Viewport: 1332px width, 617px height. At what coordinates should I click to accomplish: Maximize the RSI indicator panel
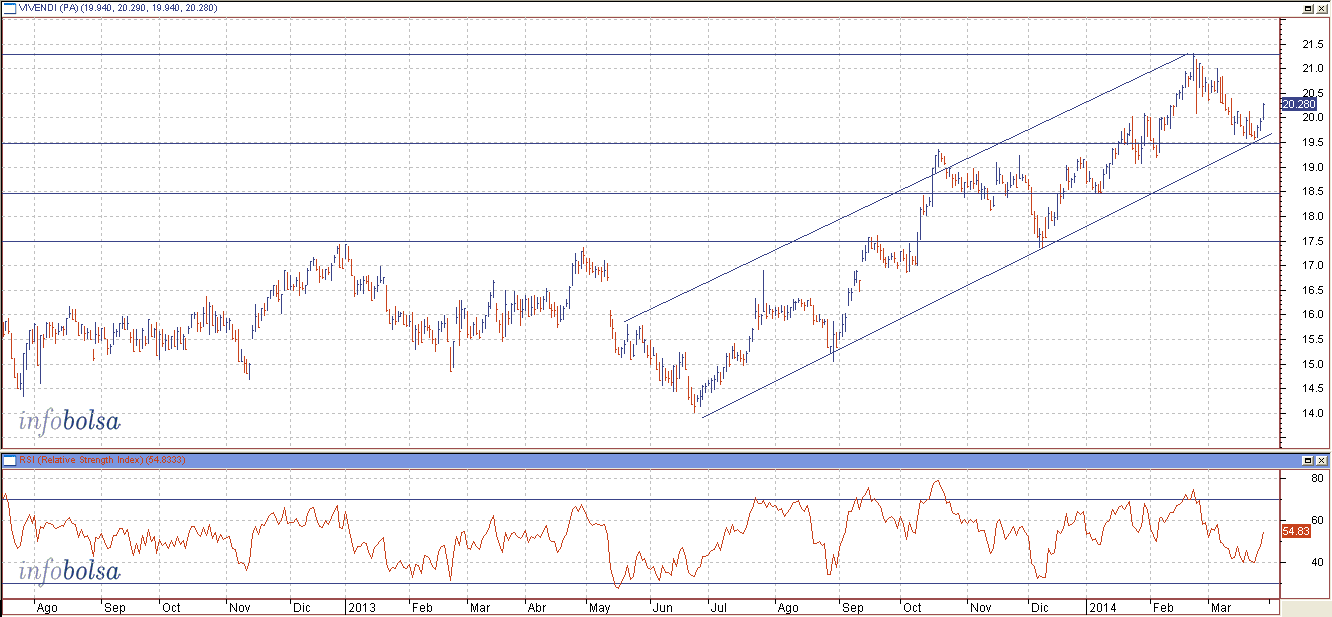click(1308, 460)
